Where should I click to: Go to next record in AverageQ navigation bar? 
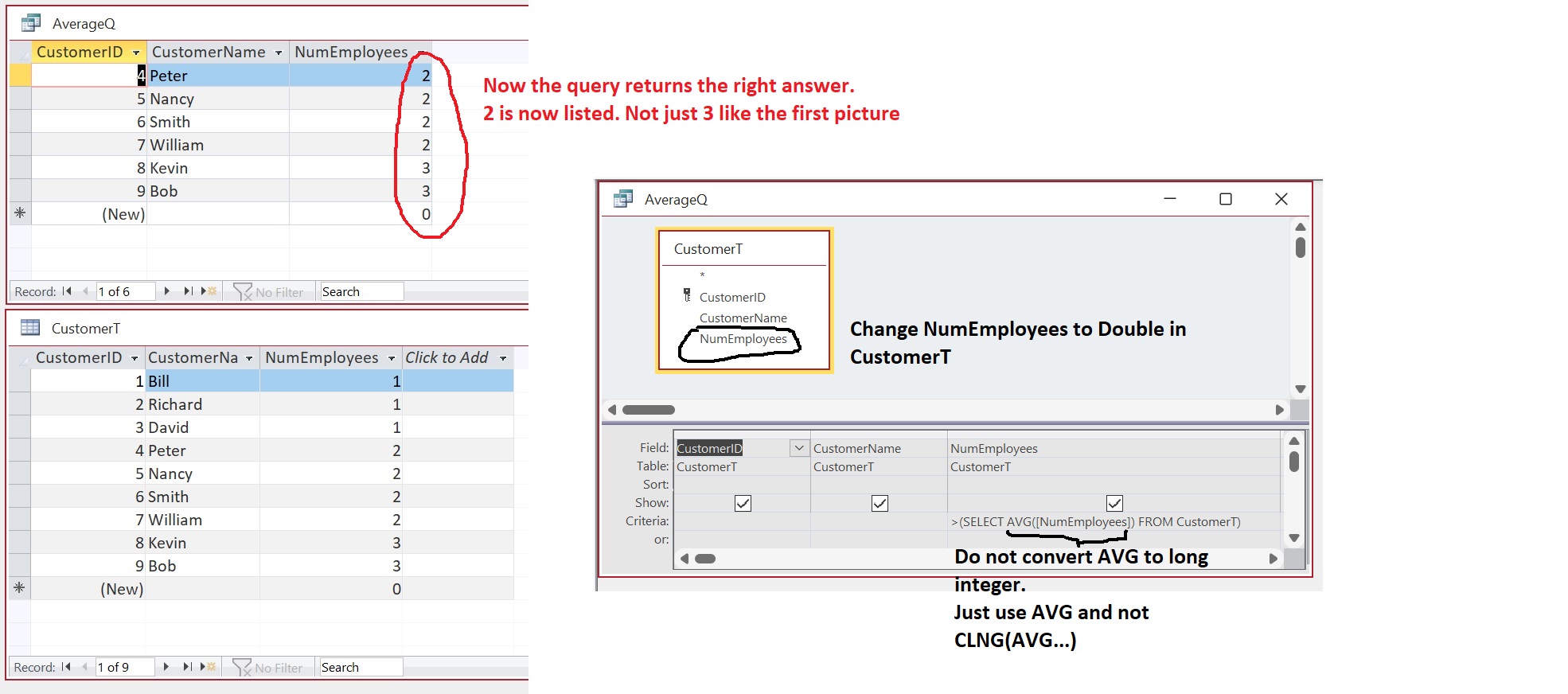click(166, 291)
